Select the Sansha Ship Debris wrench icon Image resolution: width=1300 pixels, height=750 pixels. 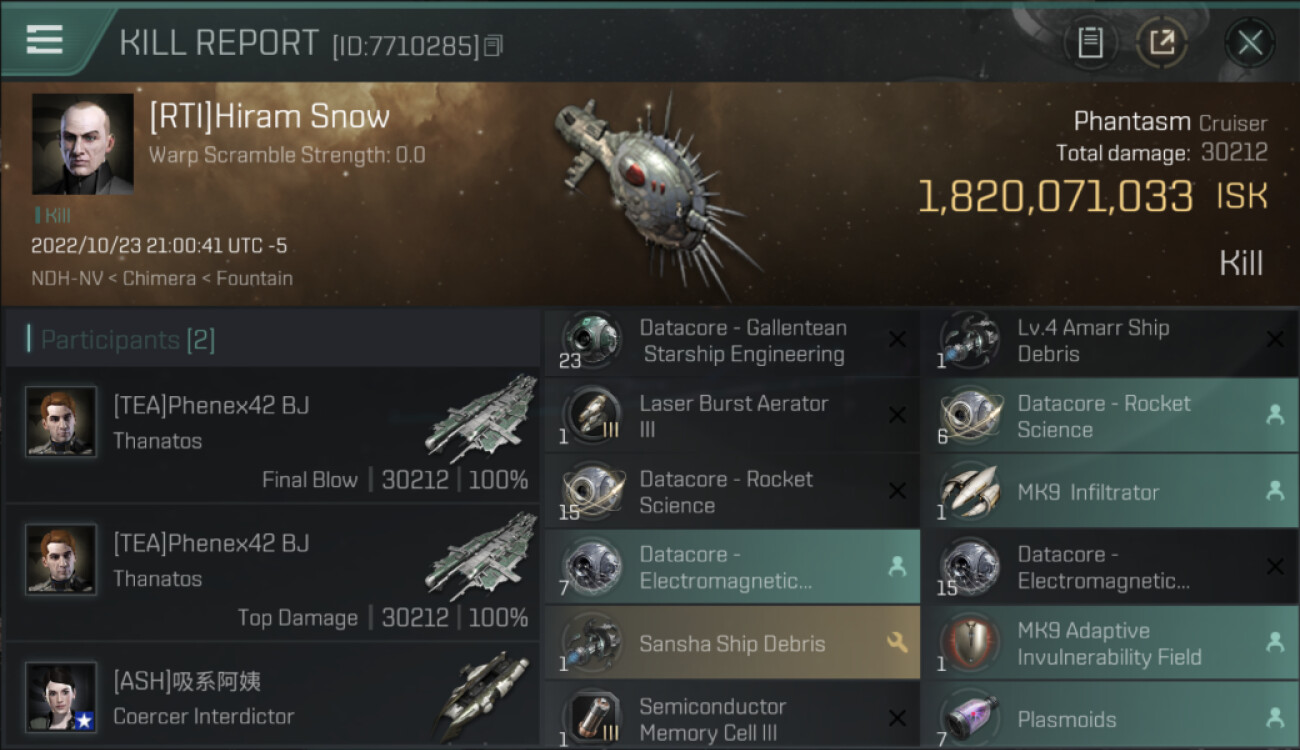tap(897, 643)
